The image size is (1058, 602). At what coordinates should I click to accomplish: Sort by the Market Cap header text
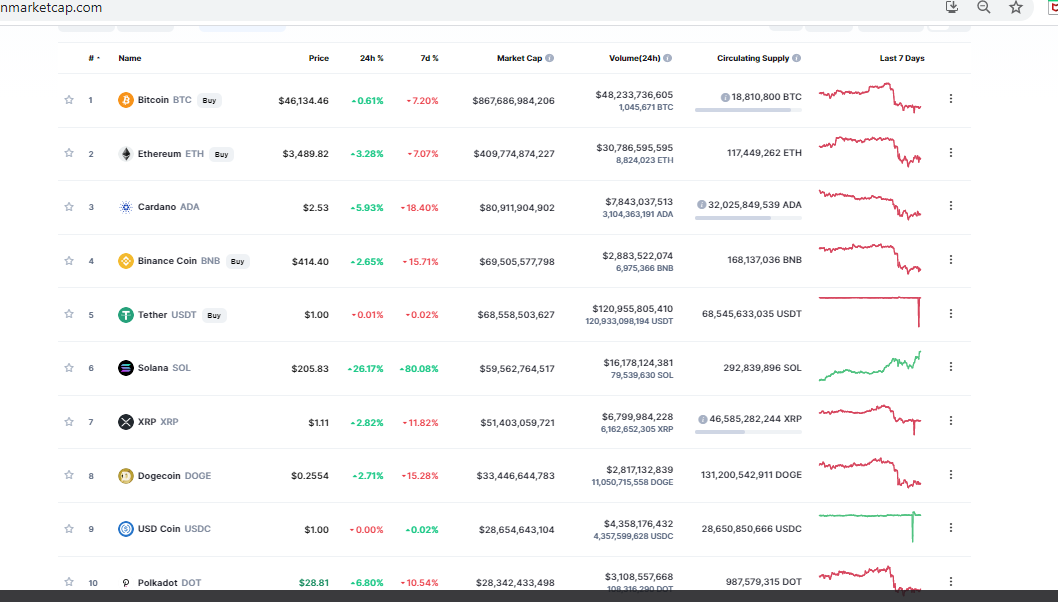pos(520,58)
